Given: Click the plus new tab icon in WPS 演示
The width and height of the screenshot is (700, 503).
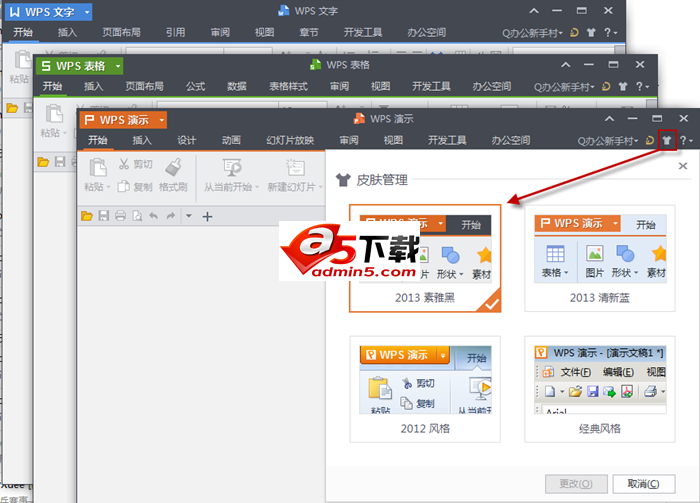Looking at the screenshot, I should (x=207, y=217).
